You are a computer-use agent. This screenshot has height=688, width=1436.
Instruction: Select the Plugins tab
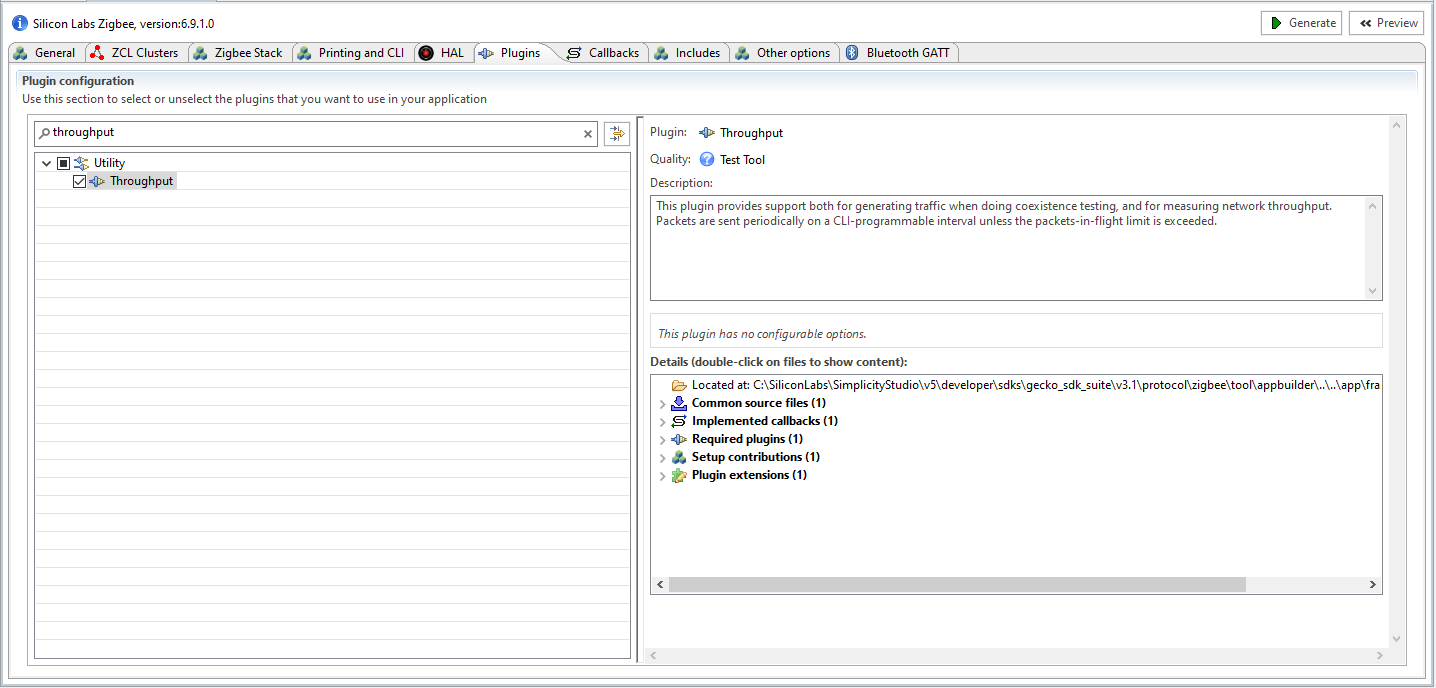tap(511, 53)
